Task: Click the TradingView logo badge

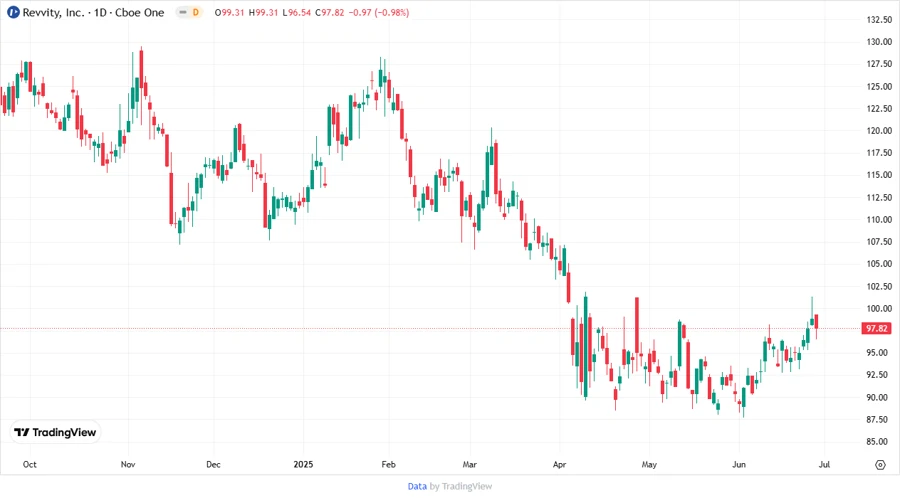Action: tap(55, 432)
